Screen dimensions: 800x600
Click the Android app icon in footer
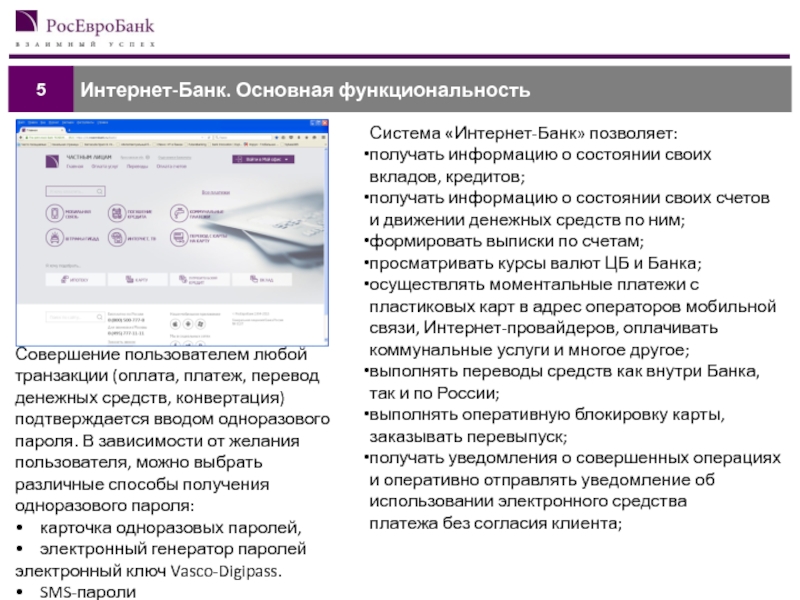pos(188,324)
